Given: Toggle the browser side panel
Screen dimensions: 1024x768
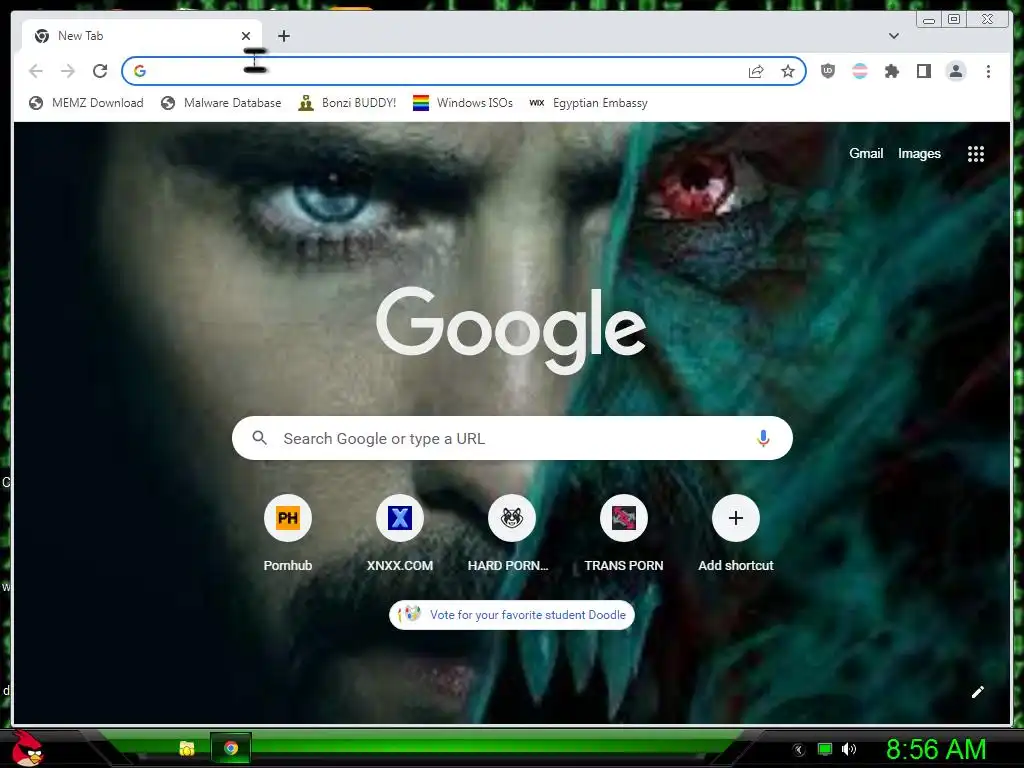Looking at the screenshot, I should [923, 71].
